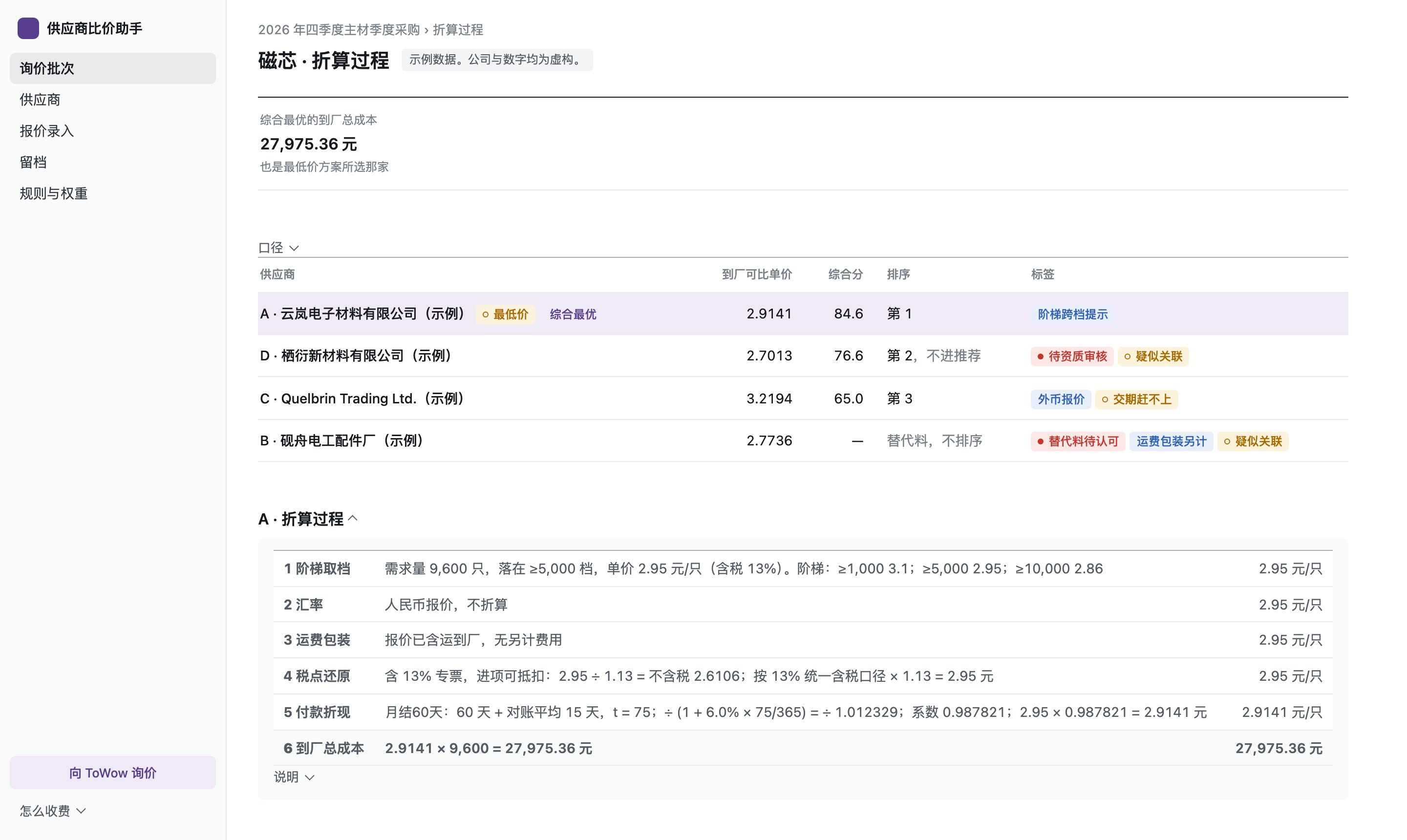The image size is (1407, 840).
Task: Click the 排序 column header
Action: 898,274
